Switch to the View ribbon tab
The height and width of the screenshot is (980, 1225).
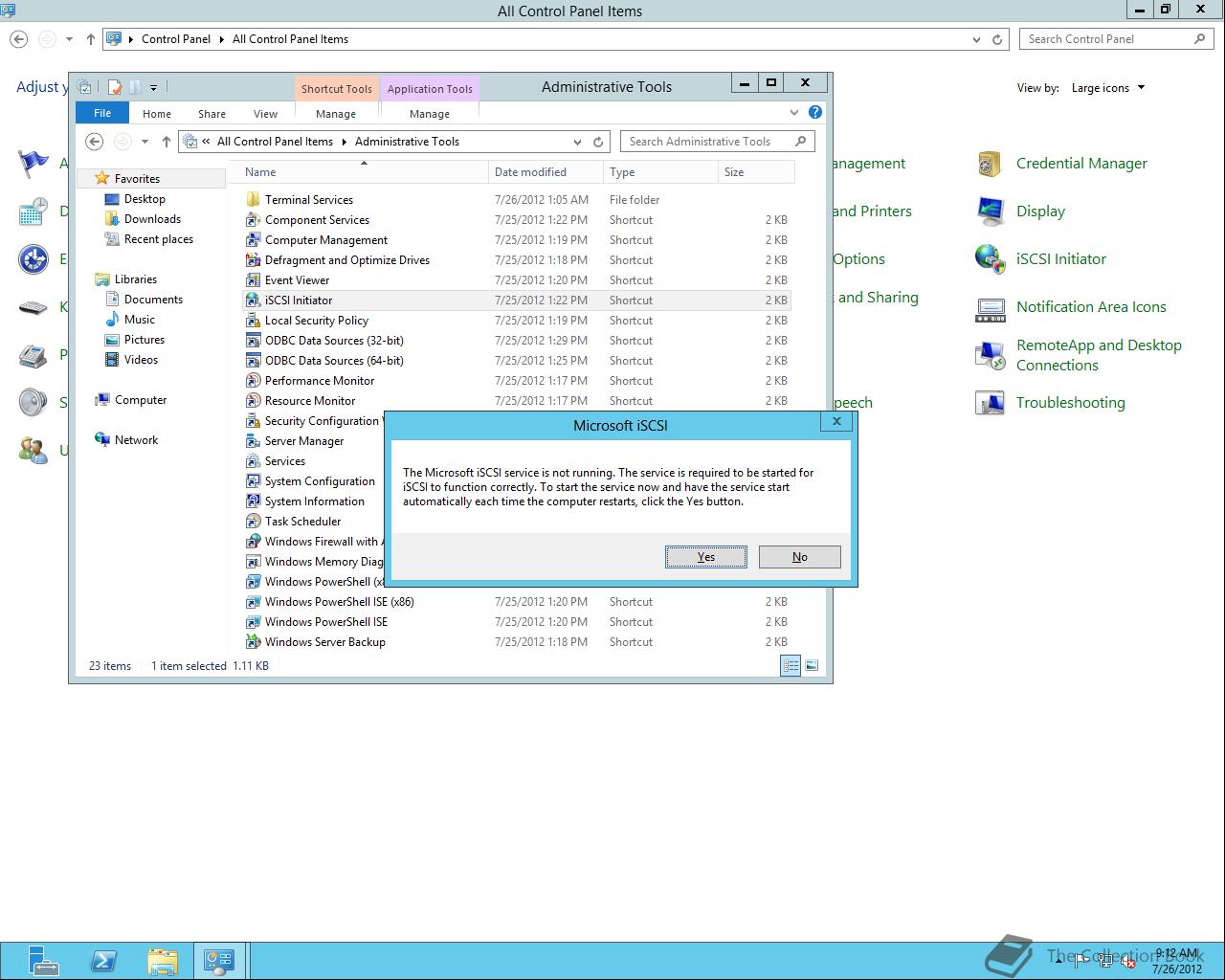[265, 114]
